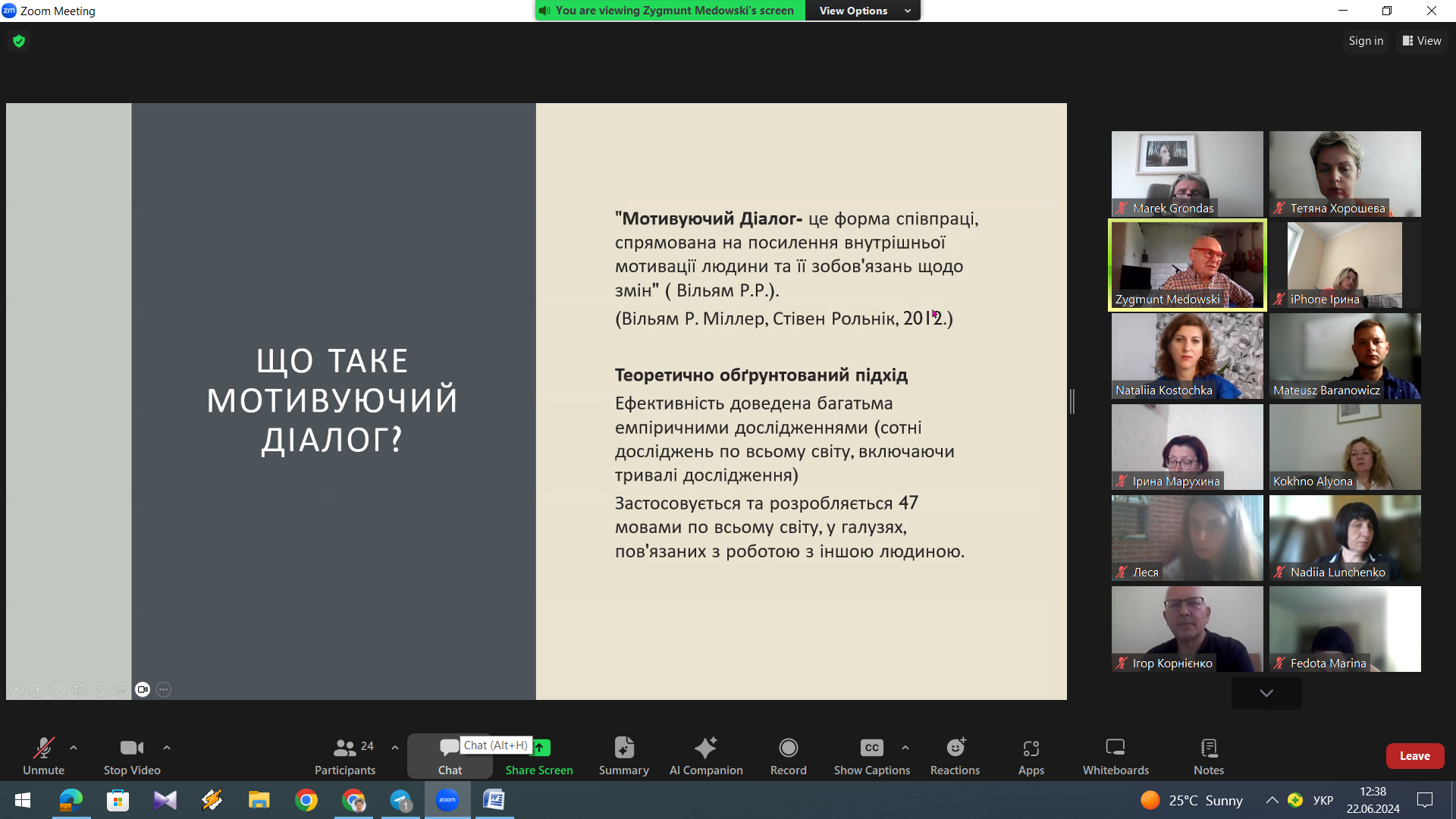Open the Notes panel

[x=1208, y=756]
